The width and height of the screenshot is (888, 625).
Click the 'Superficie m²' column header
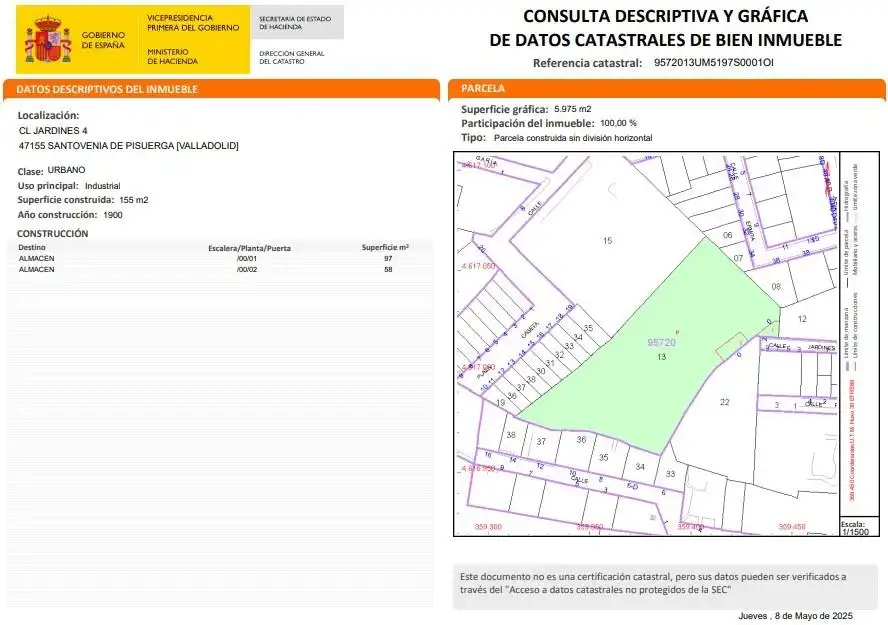385,247
